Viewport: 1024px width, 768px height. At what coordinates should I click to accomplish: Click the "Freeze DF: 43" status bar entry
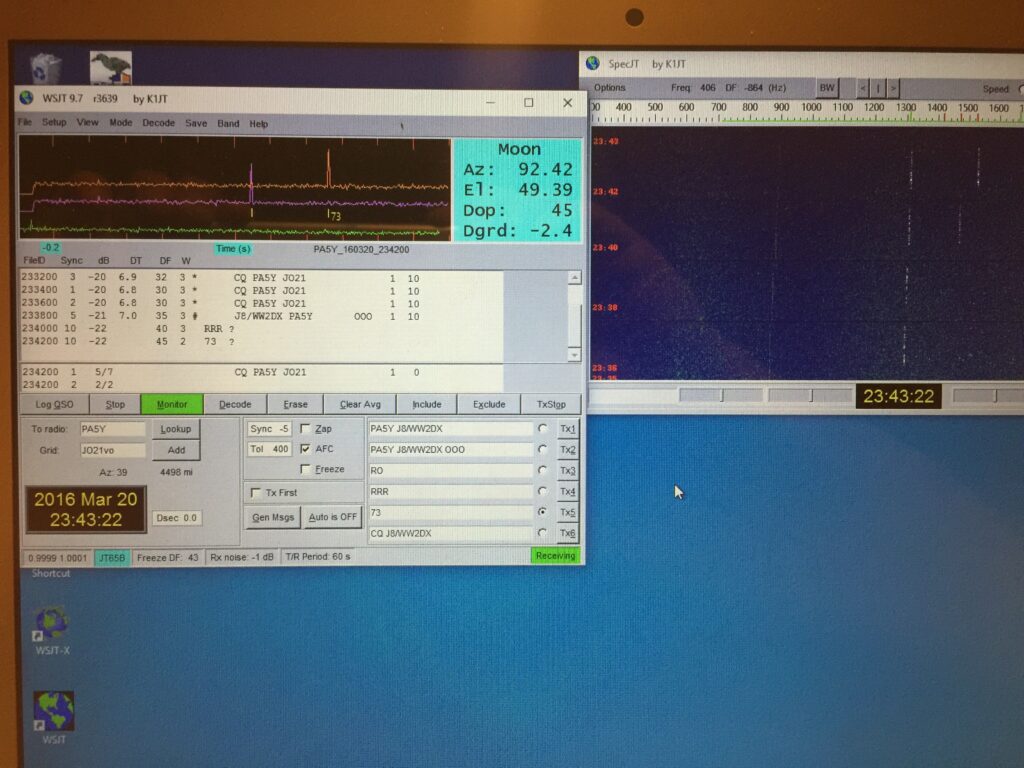167,557
